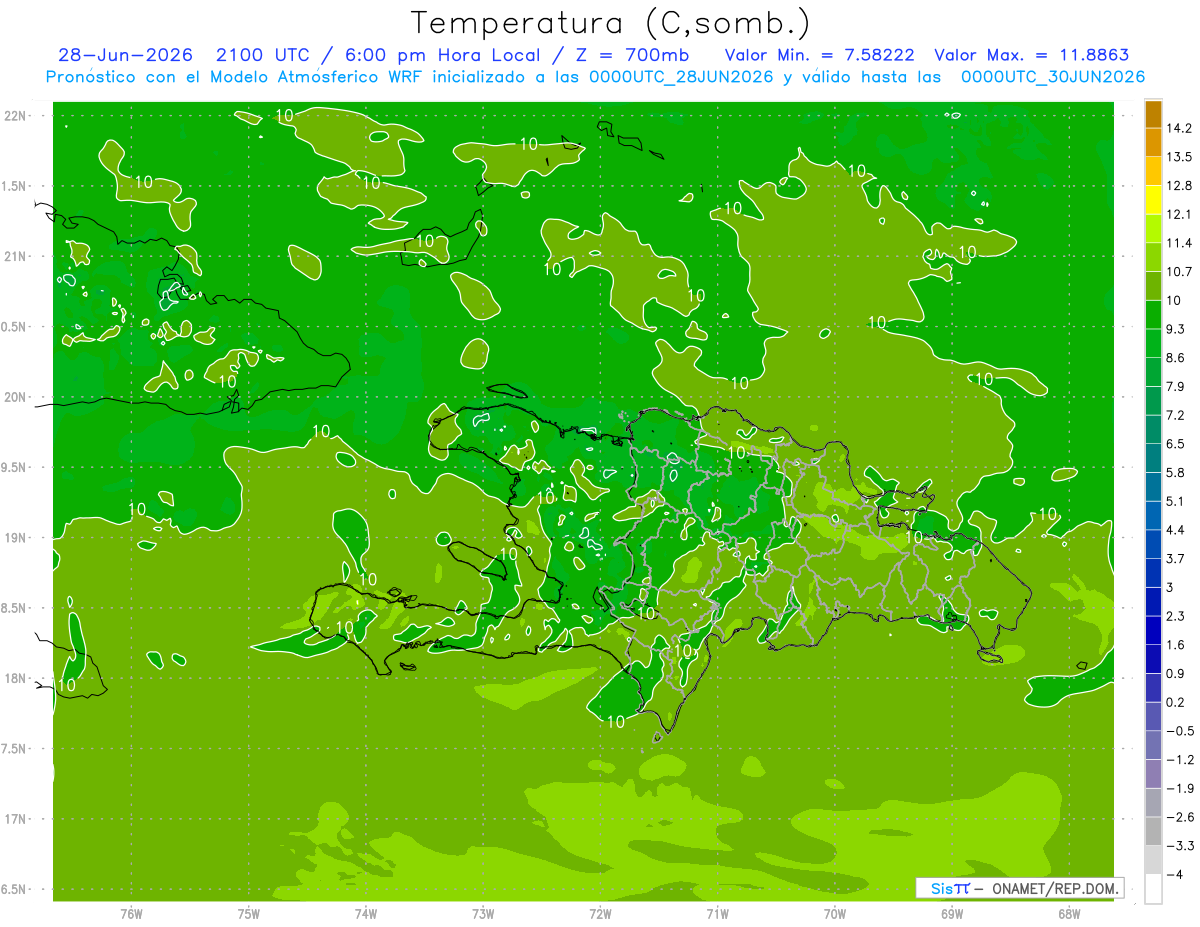1200x927 pixels.
Task: Select the dark blue swatch between 1.6 and 2.3
Action: pos(1153,630)
